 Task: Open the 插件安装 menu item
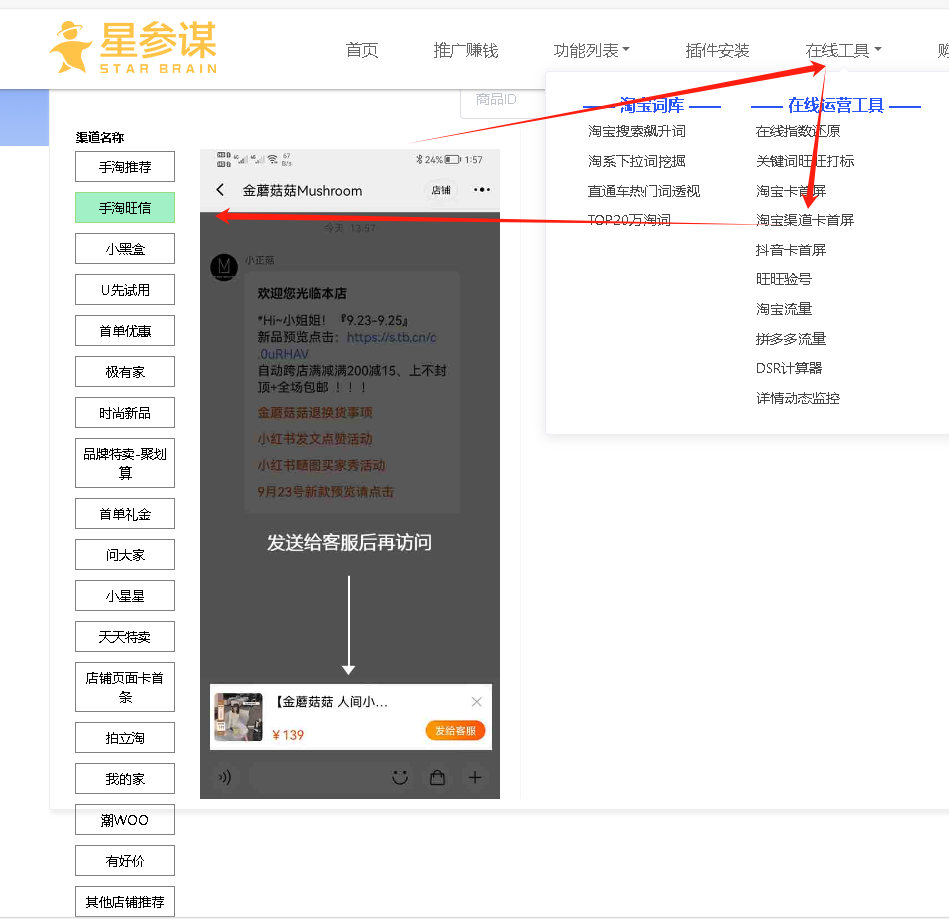click(717, 50)
